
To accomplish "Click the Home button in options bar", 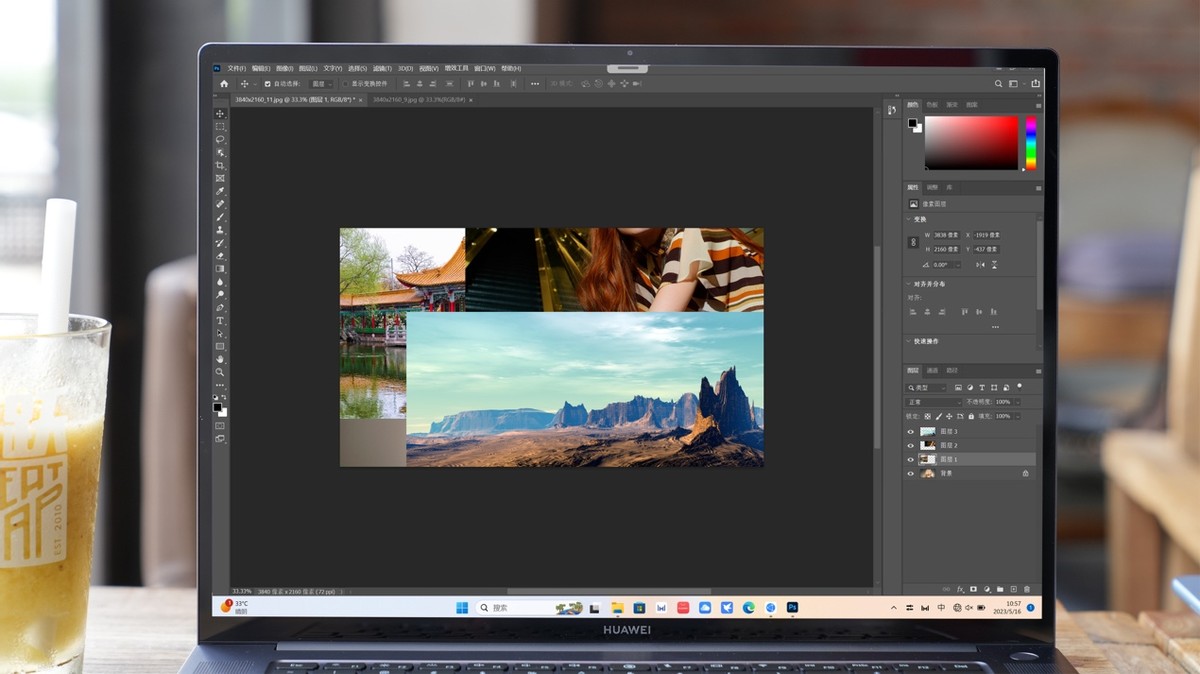I will [x=224, y=84].
